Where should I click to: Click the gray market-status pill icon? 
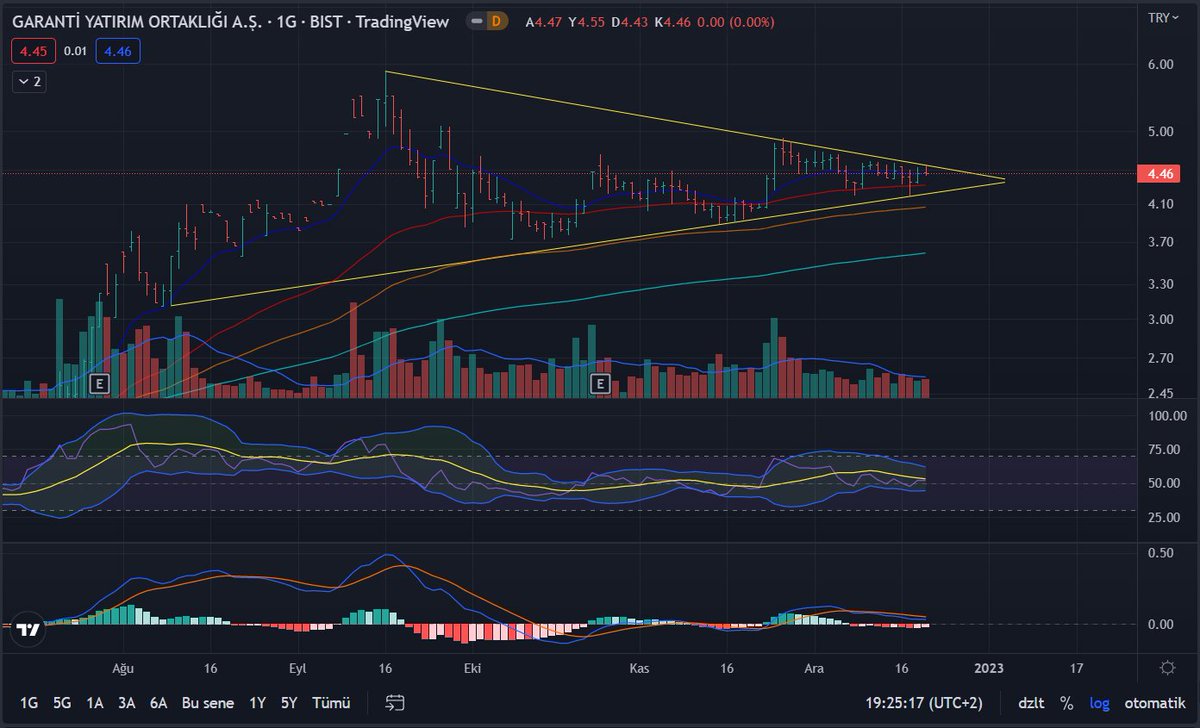coord(476,21)
